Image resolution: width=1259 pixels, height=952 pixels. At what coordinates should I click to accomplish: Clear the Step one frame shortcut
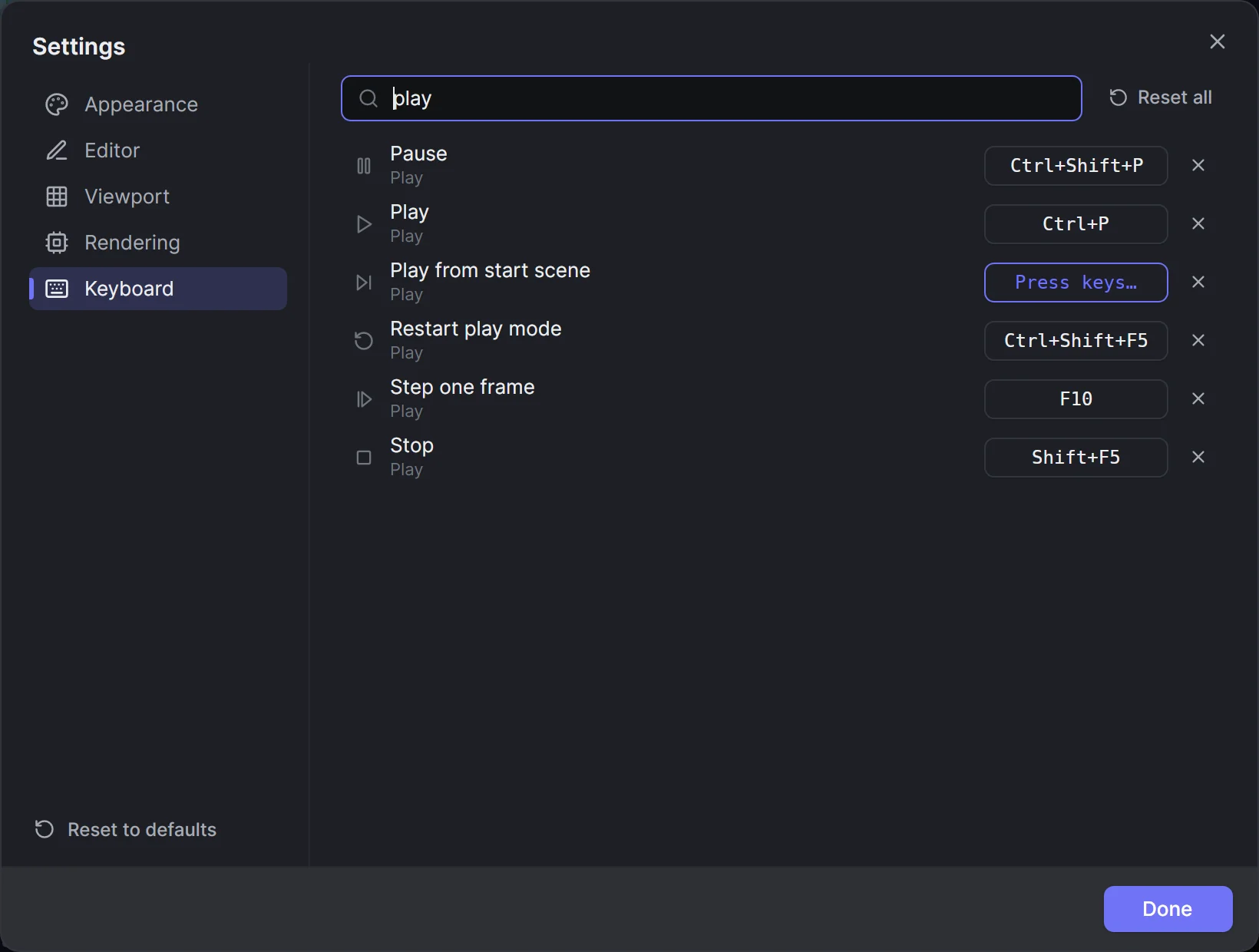(1198, 398)
